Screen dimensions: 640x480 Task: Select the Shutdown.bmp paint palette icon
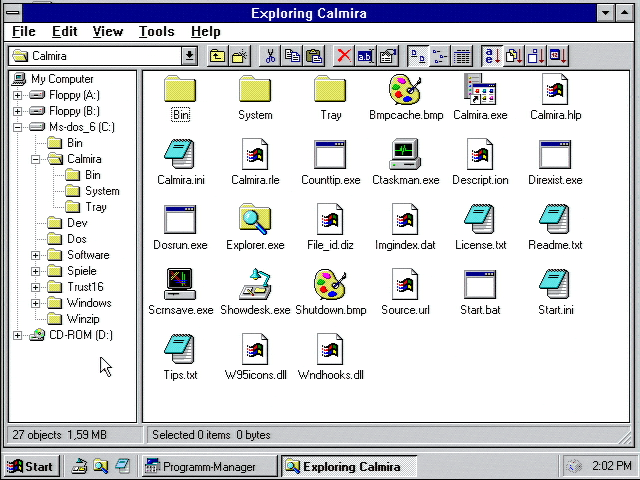click(x=330, y=285)
